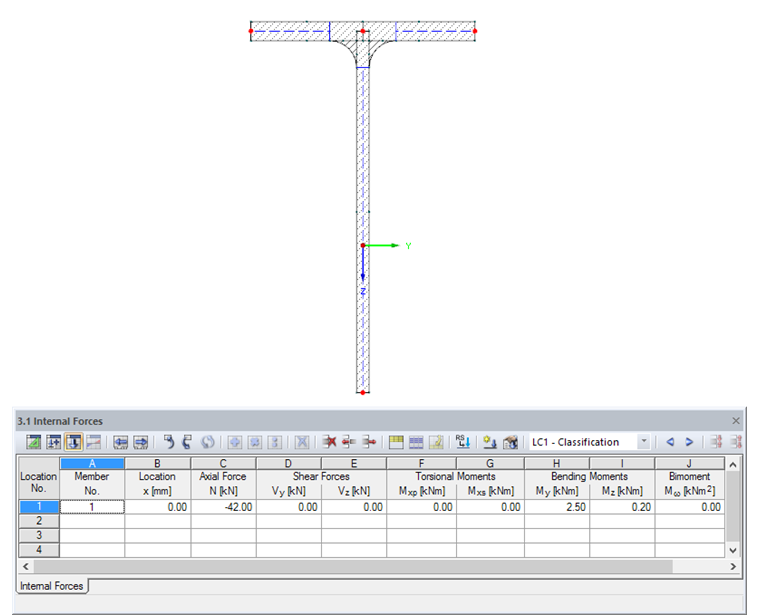This screenshot has width=760, height=615.
Task: Select column H header
Action: pos(556,463)
